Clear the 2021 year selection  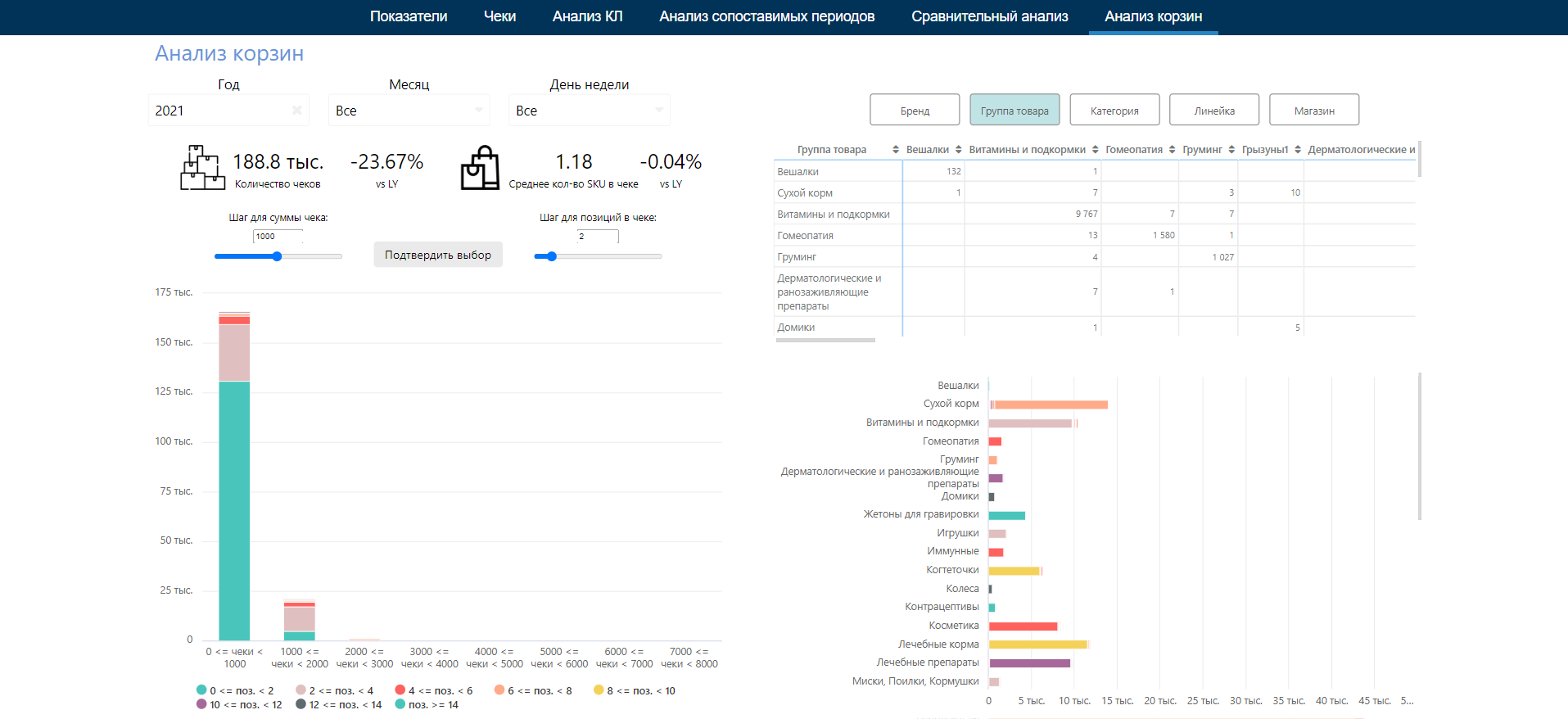click(x=296, y=111)
